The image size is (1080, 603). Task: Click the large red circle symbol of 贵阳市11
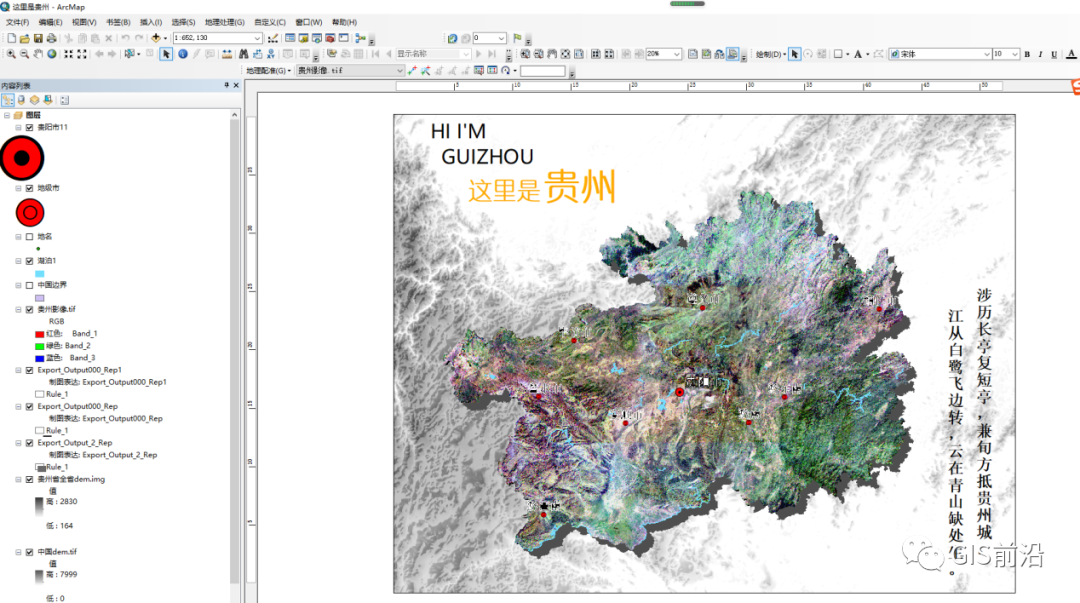pyautogui.click(x=22, y=158)
